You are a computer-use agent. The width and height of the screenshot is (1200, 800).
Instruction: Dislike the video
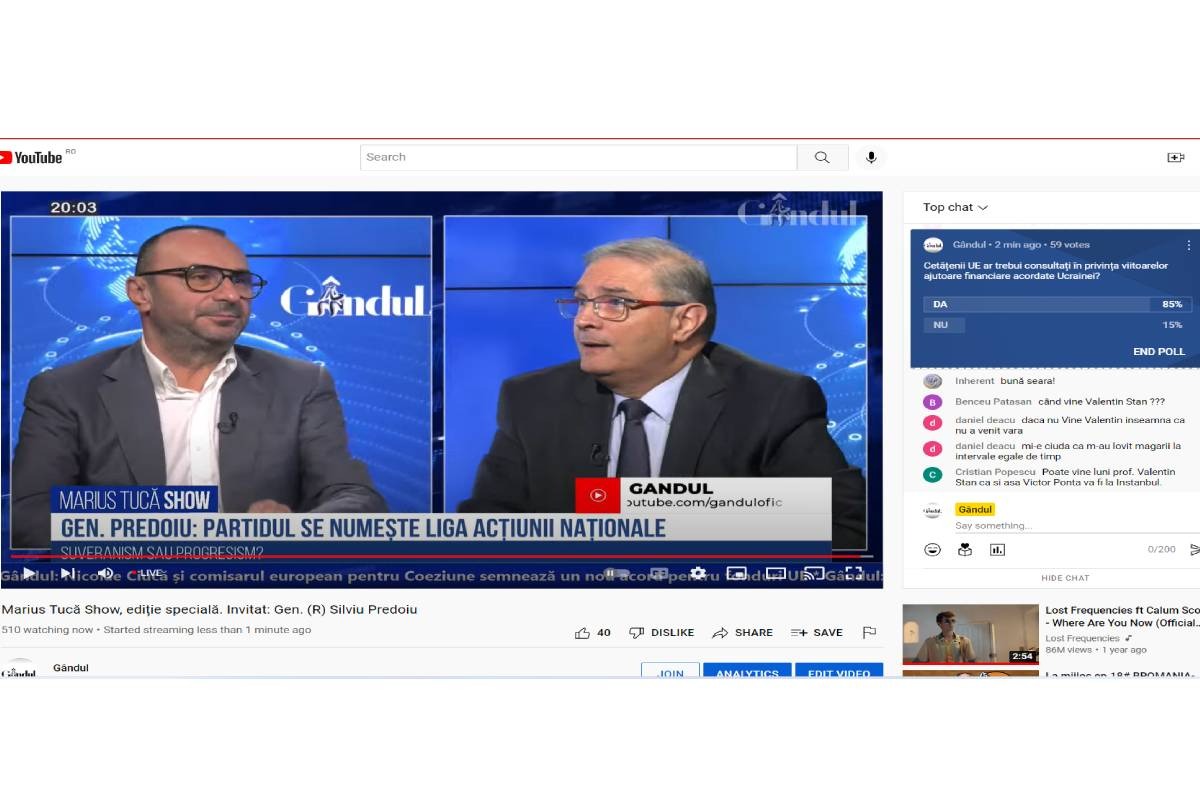[x=661, y=633]
